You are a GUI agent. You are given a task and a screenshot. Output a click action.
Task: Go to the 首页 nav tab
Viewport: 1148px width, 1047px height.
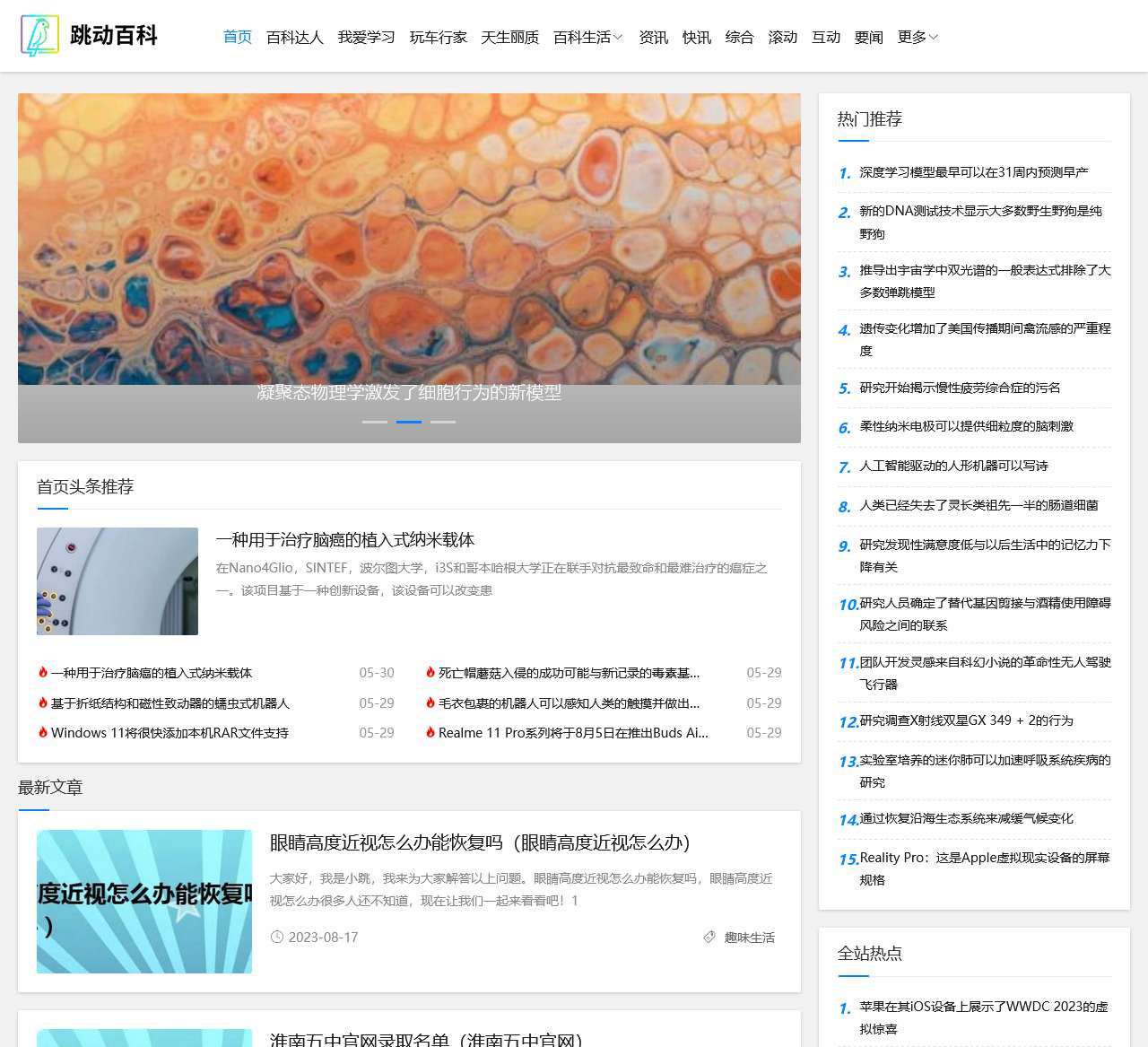click(x=238, y=37)
